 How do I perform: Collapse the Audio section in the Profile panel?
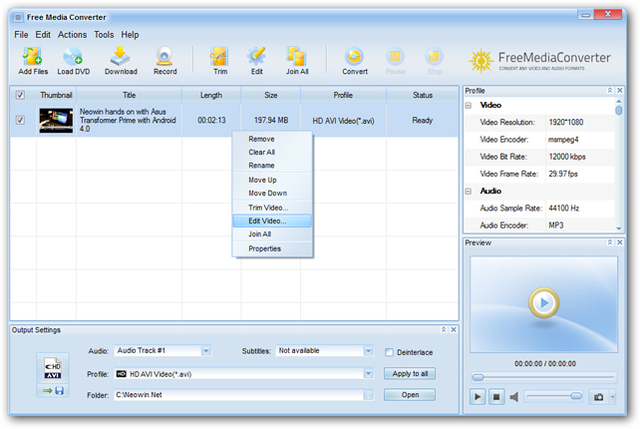pyautogui.click(x=469, y=191)
